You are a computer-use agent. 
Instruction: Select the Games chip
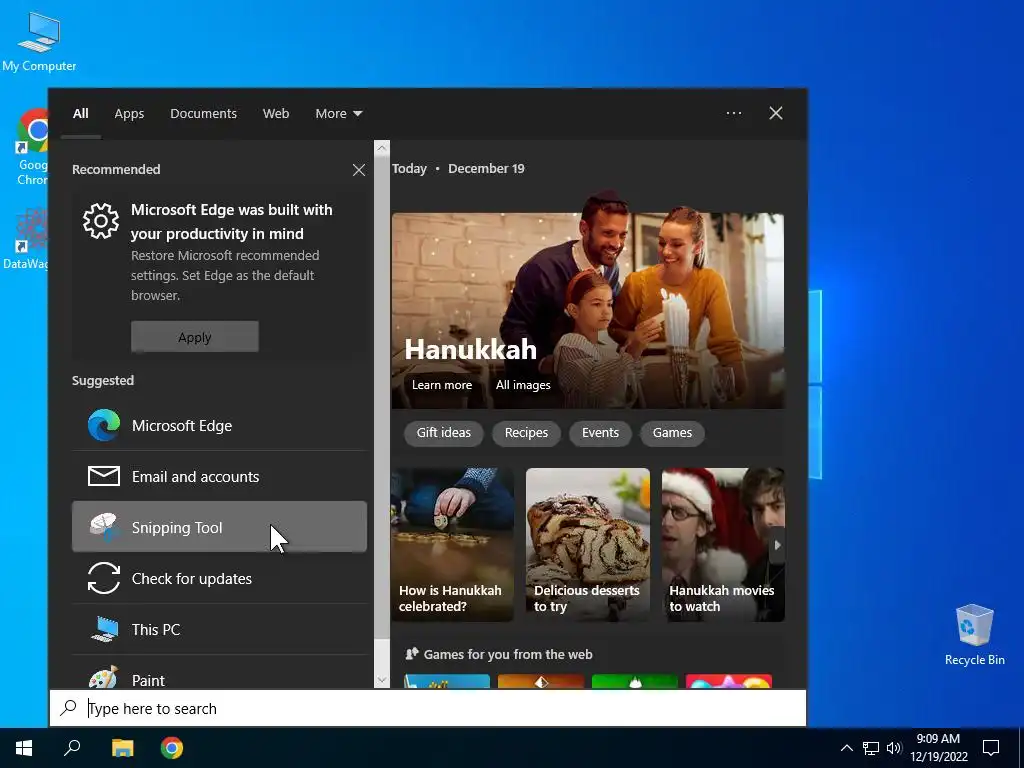[672, 432]
